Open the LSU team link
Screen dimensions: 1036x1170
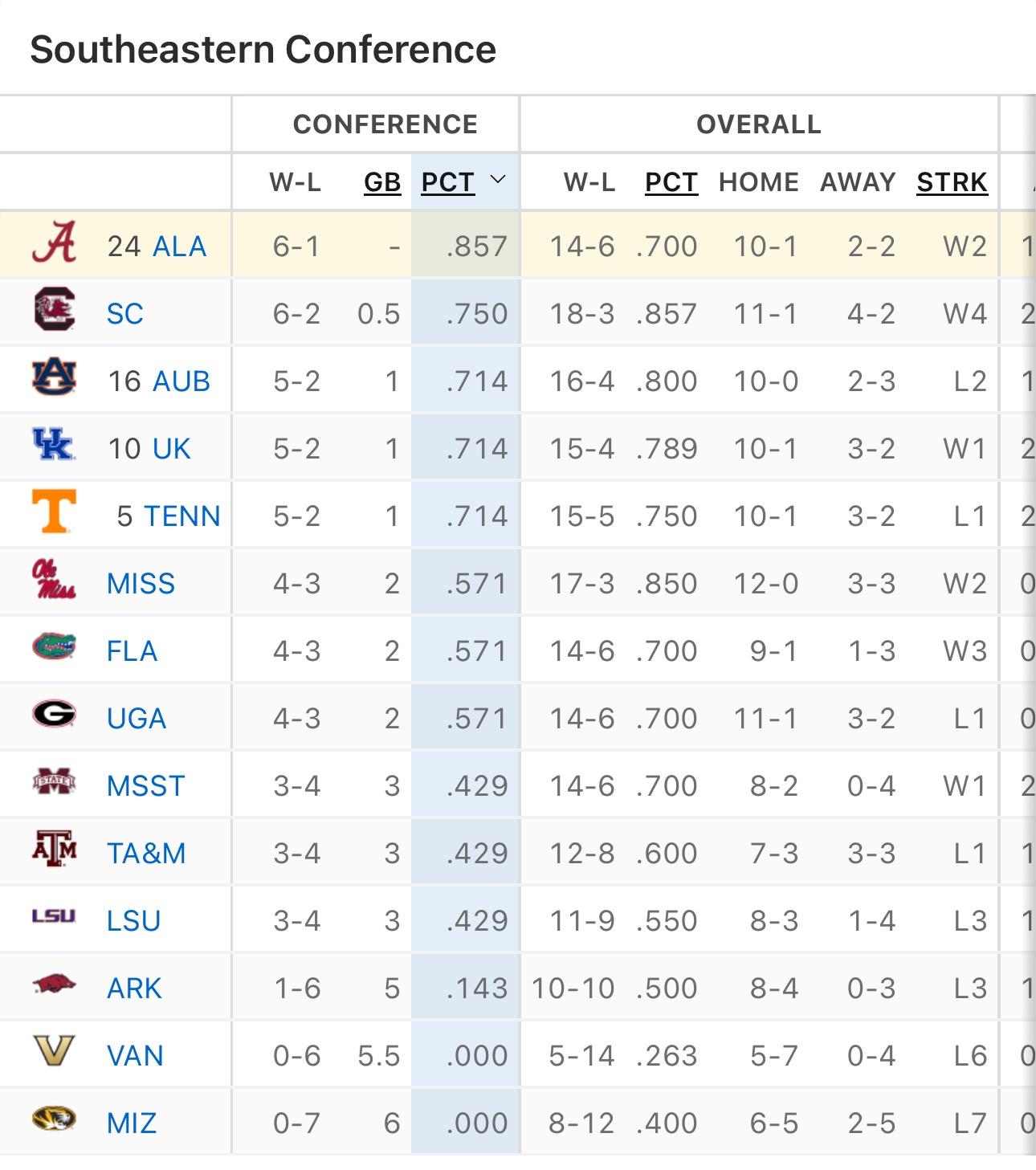133,921
